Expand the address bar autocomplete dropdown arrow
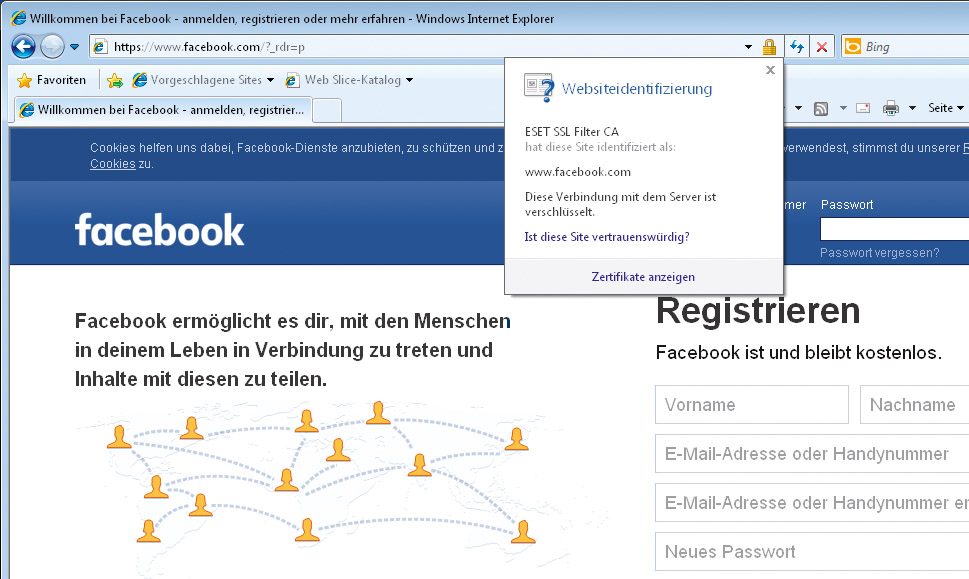Image resolution: width=969 pixels, height=579 pixels. coord(748,47)
